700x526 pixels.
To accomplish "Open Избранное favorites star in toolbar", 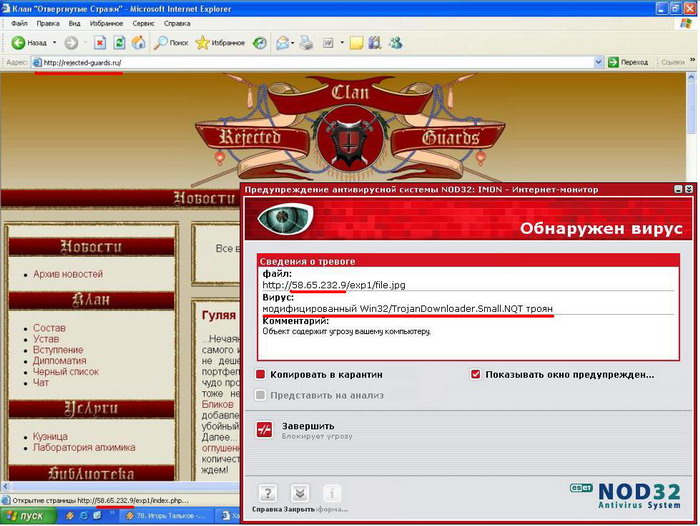I will 203,43.
